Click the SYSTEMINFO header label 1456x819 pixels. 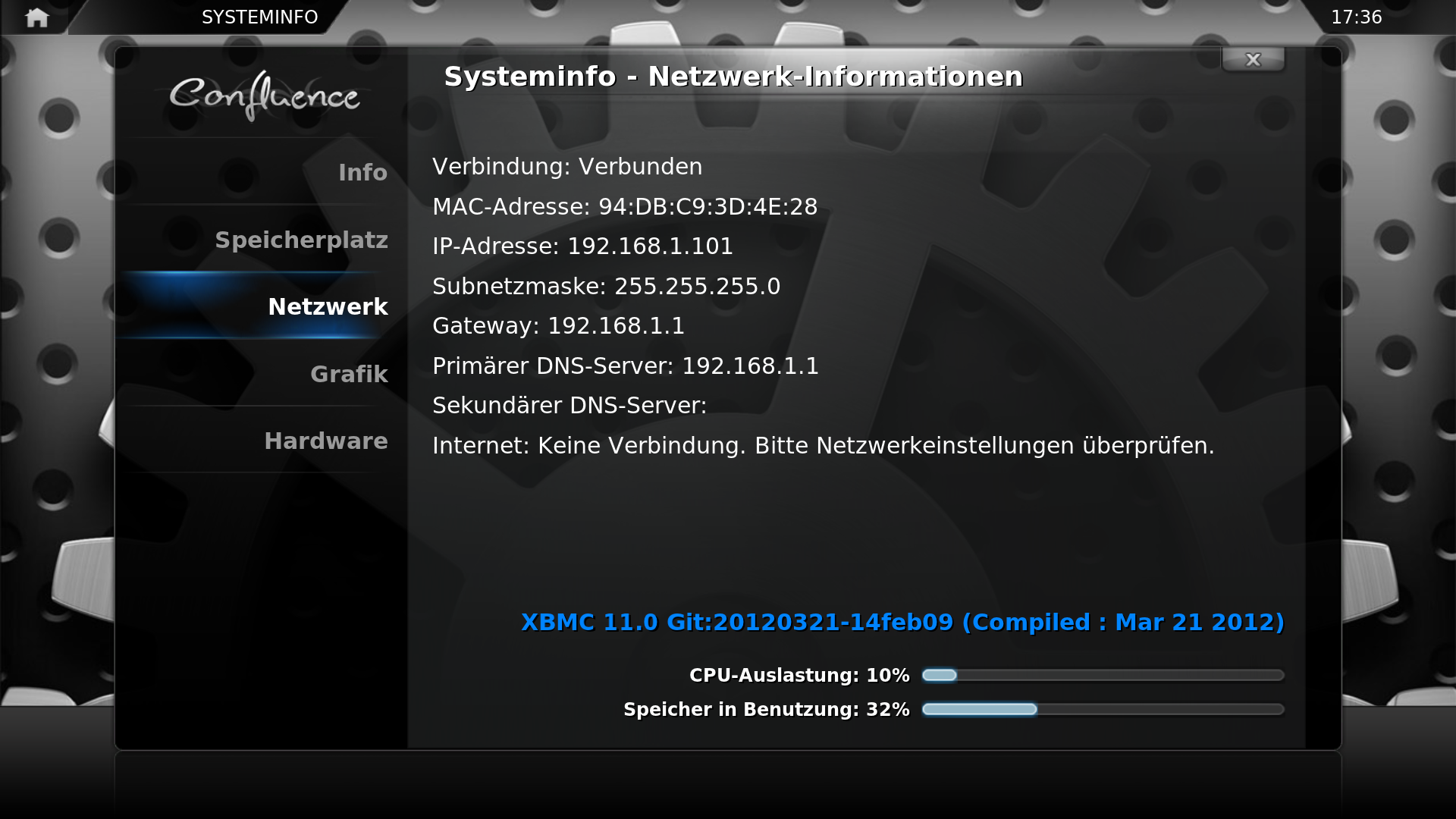pyautogui.click(x=259, y=17)
